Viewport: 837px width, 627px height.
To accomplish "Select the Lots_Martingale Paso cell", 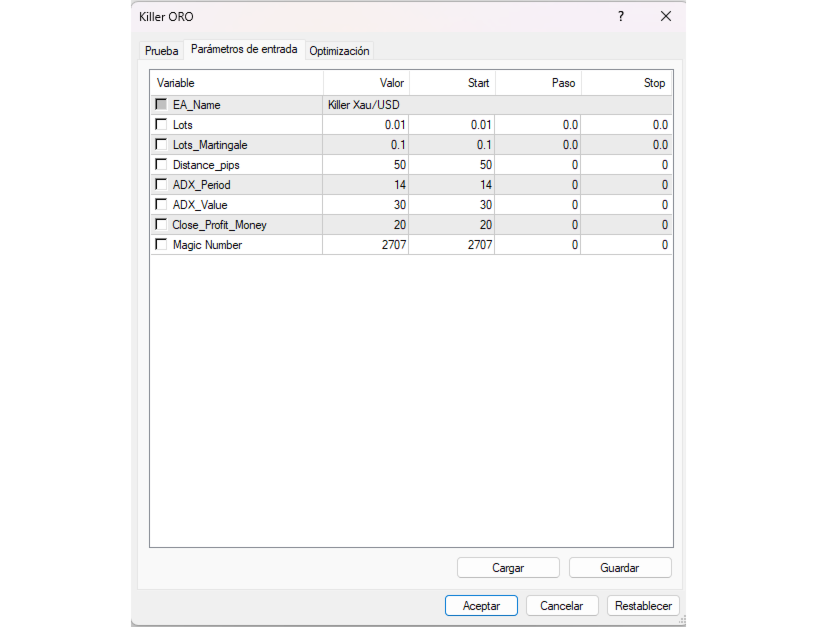I will click(x=538, y=145).
